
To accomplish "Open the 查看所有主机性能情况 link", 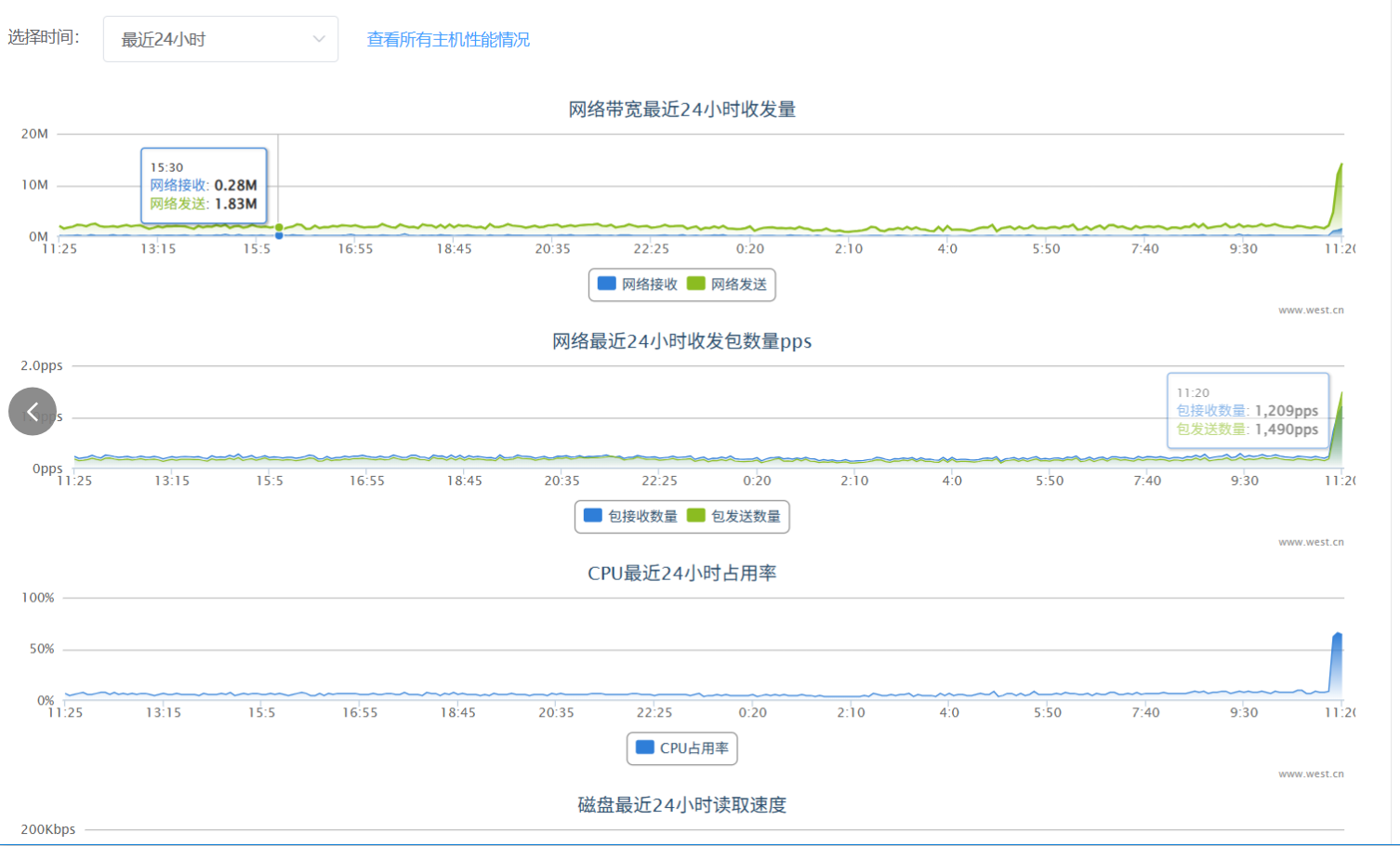I will pos(448,39).
